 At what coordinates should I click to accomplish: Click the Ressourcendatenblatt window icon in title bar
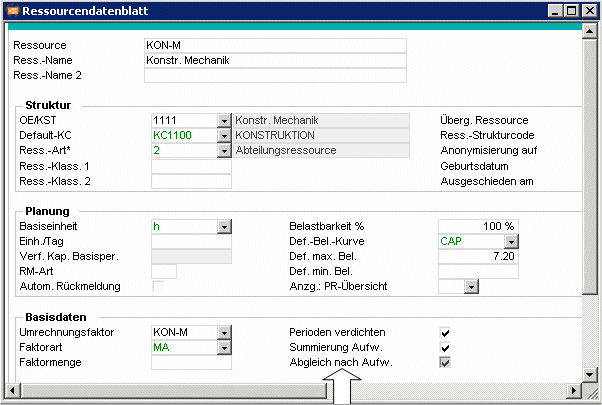(13, 11)
